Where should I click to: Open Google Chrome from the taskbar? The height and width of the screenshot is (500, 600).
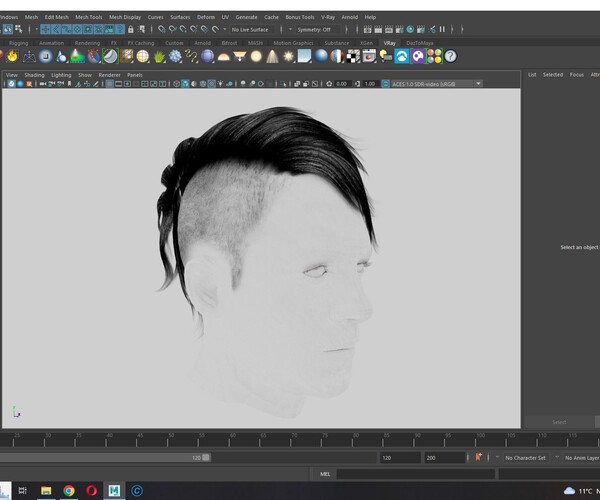[69, 490]
